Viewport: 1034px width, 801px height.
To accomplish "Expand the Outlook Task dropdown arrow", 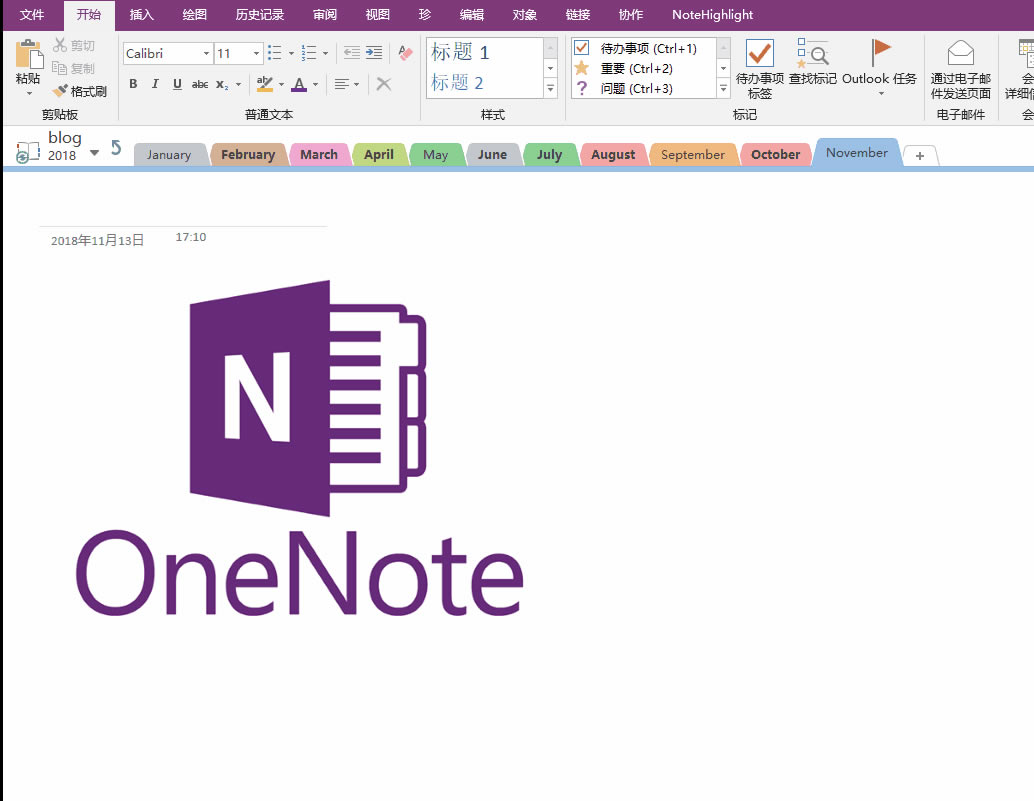I will (x=881, y=91).
